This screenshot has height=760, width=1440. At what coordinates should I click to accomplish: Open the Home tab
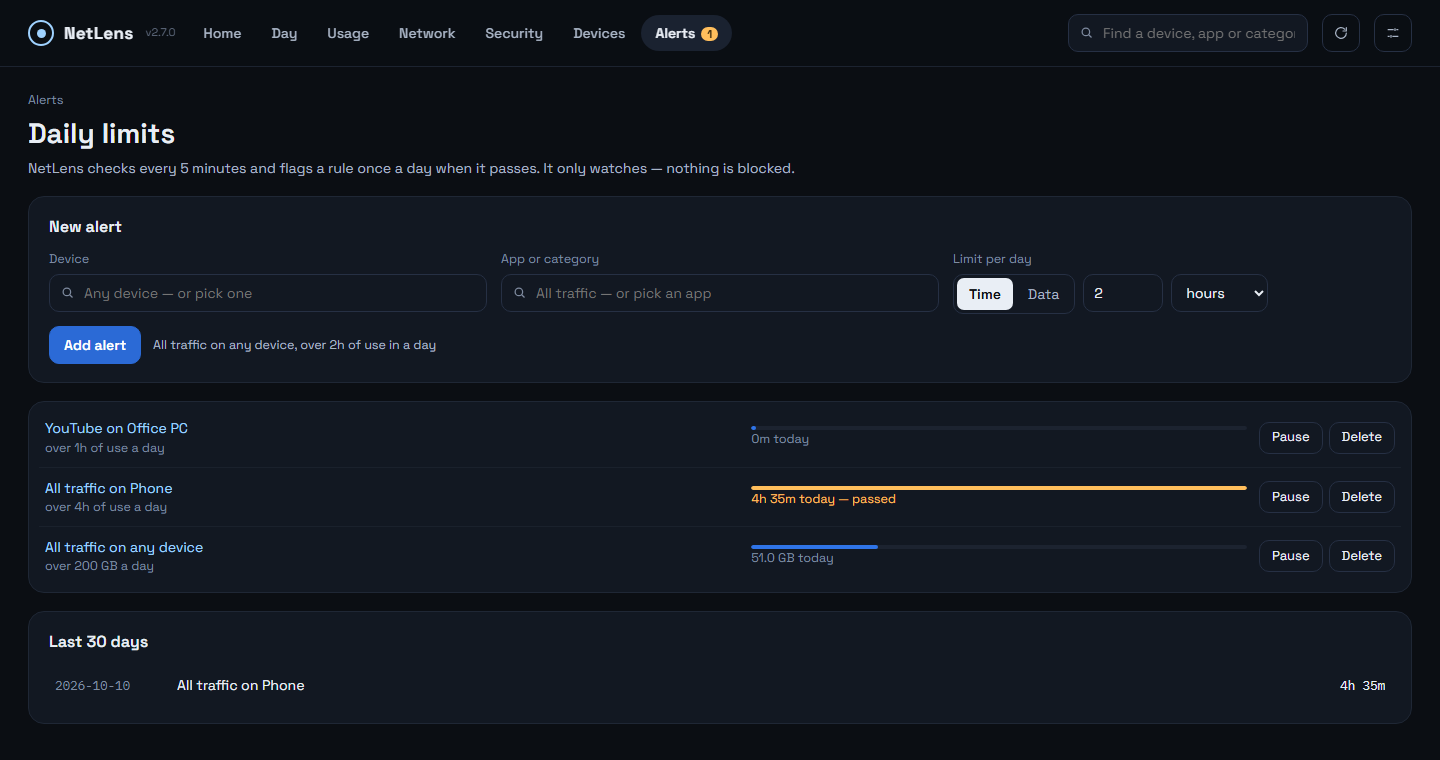click(x=222, y=33)
